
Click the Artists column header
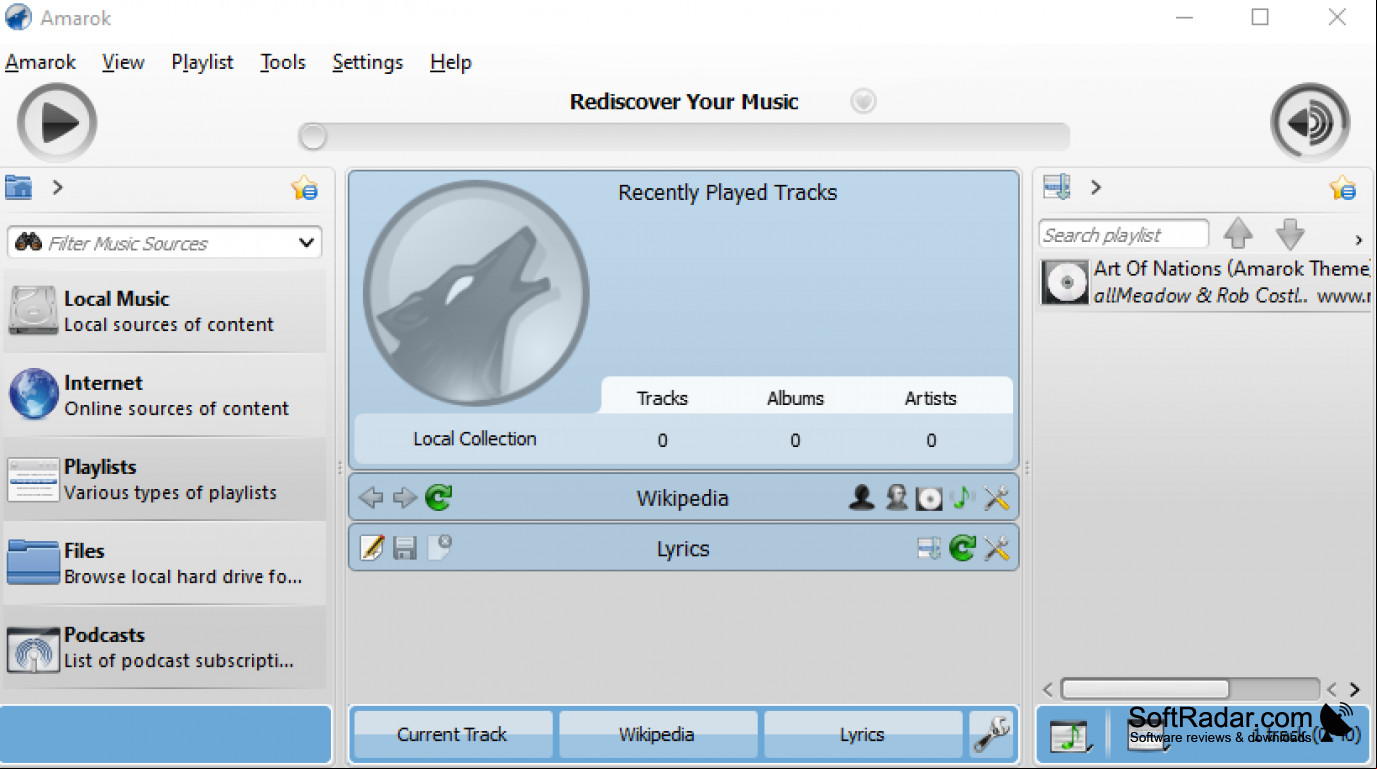click(x=930, y=398)
